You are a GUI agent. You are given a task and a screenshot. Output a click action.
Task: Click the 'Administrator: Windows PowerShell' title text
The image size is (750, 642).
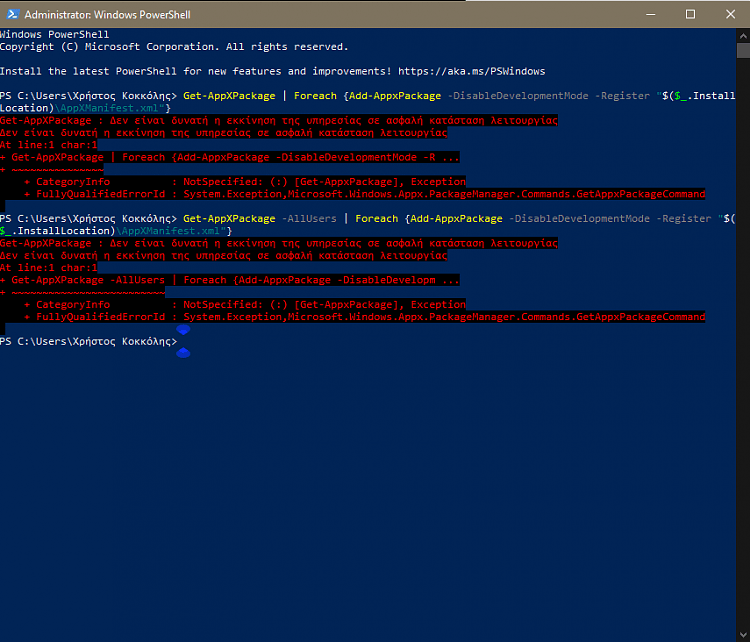[x=107, y=15]
